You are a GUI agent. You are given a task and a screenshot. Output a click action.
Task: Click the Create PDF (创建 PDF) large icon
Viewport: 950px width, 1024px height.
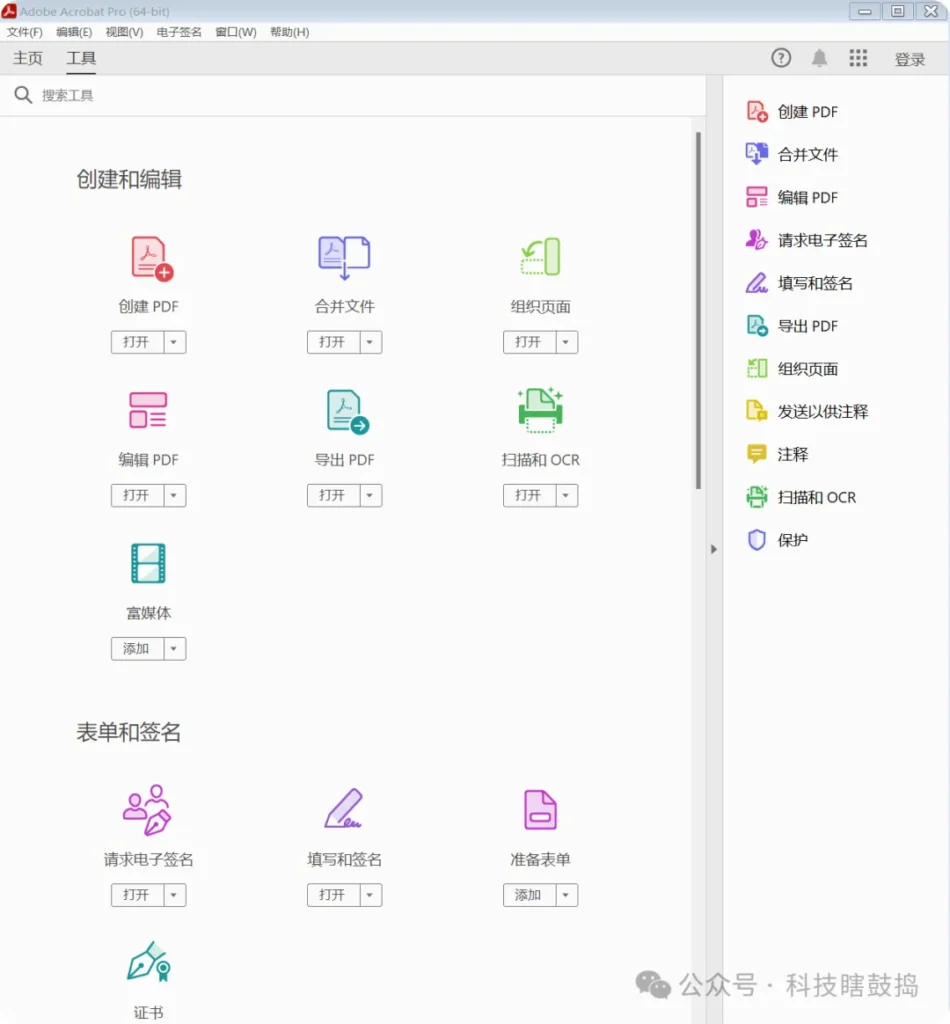point(151,259)
